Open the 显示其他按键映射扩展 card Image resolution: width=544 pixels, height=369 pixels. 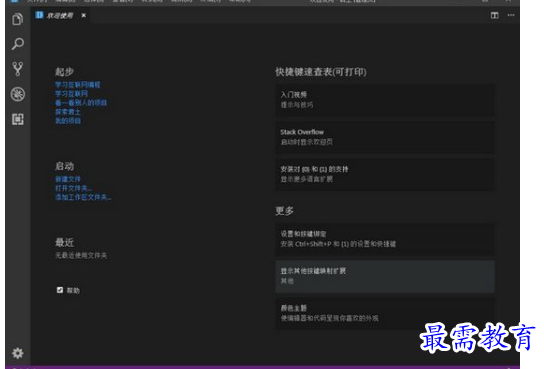pyautogui.click(x=385, y=276)
